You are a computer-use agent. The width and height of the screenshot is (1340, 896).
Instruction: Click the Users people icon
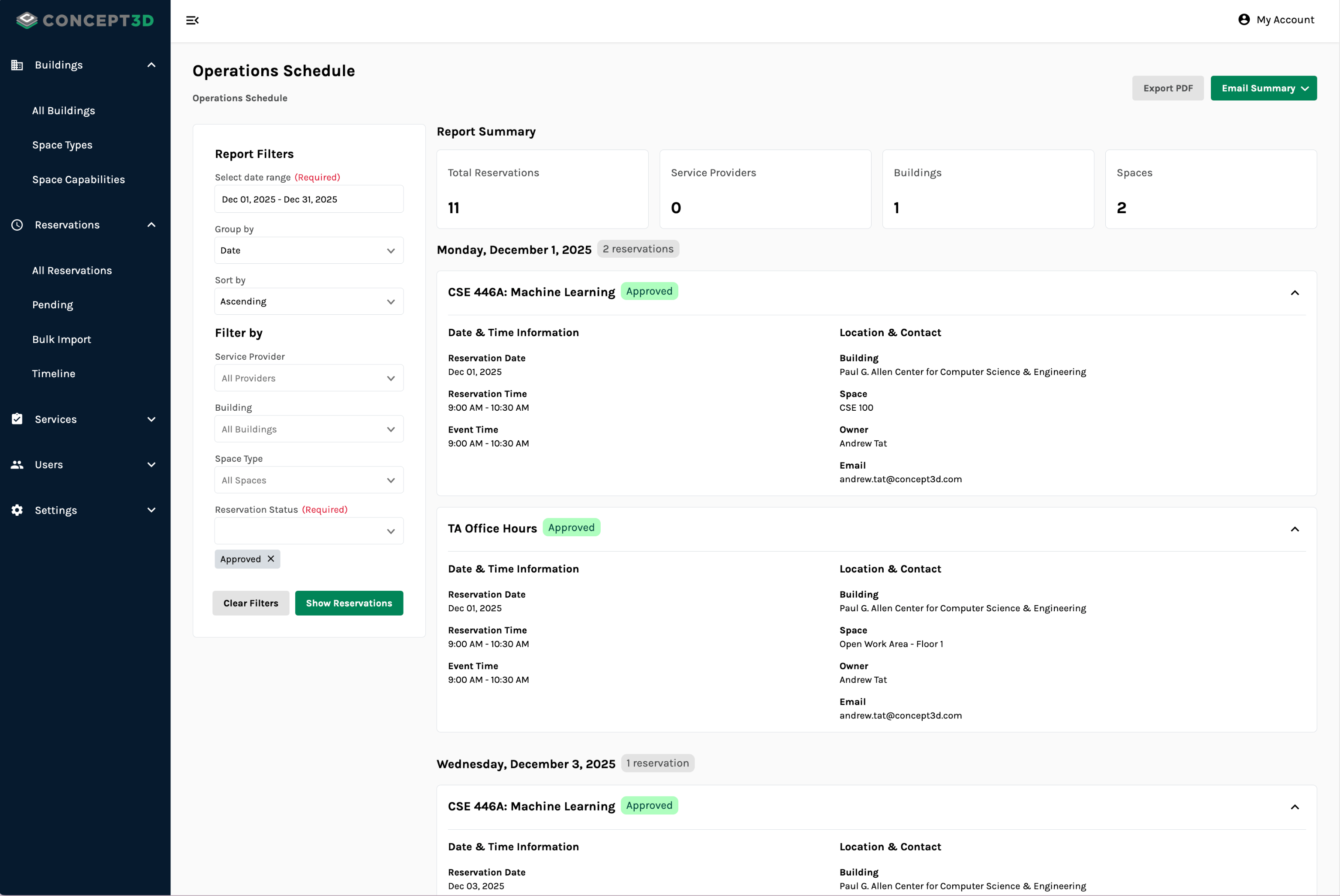point(17,465)
